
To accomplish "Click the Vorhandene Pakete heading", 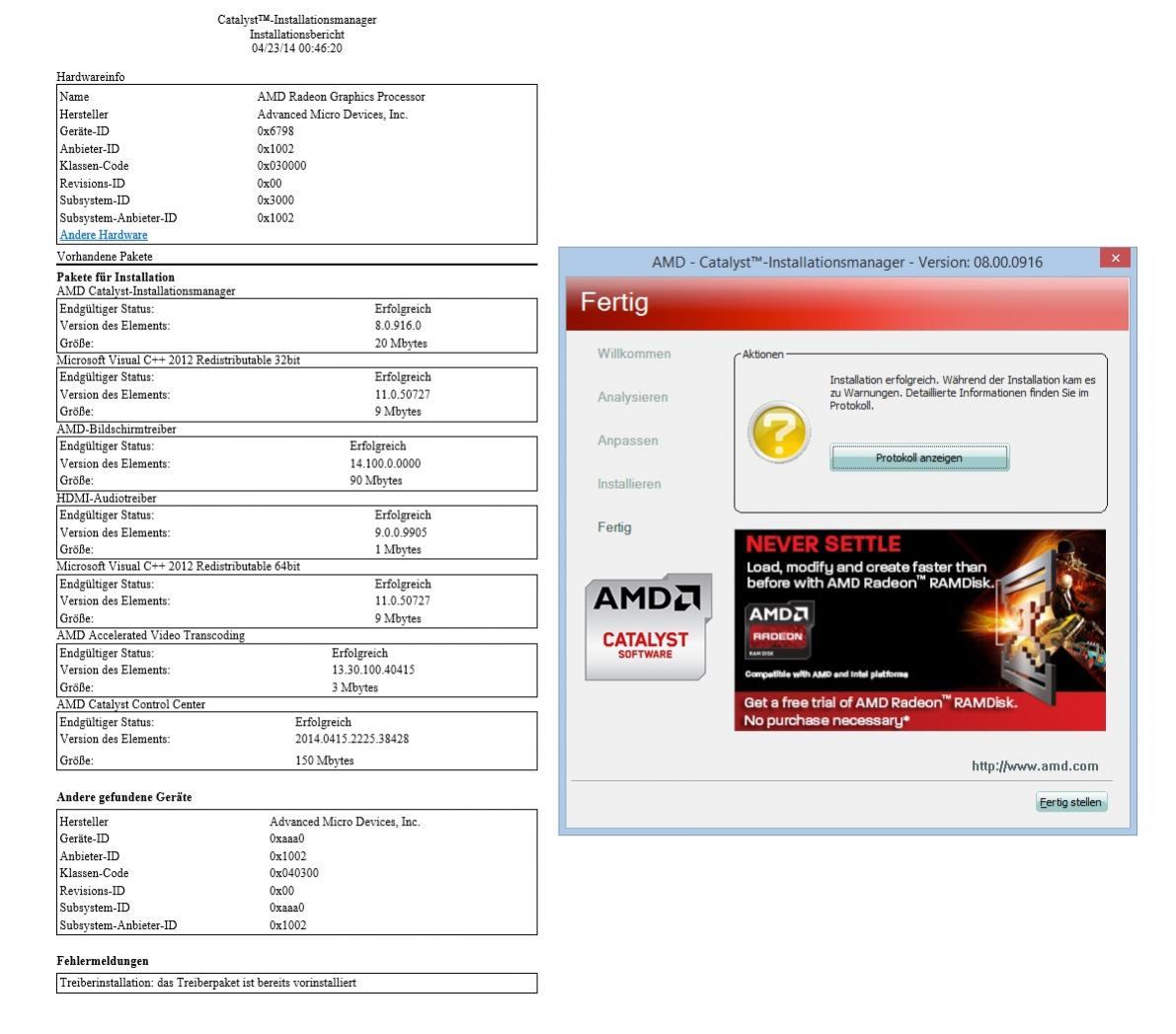I will (x=105, y=257).
